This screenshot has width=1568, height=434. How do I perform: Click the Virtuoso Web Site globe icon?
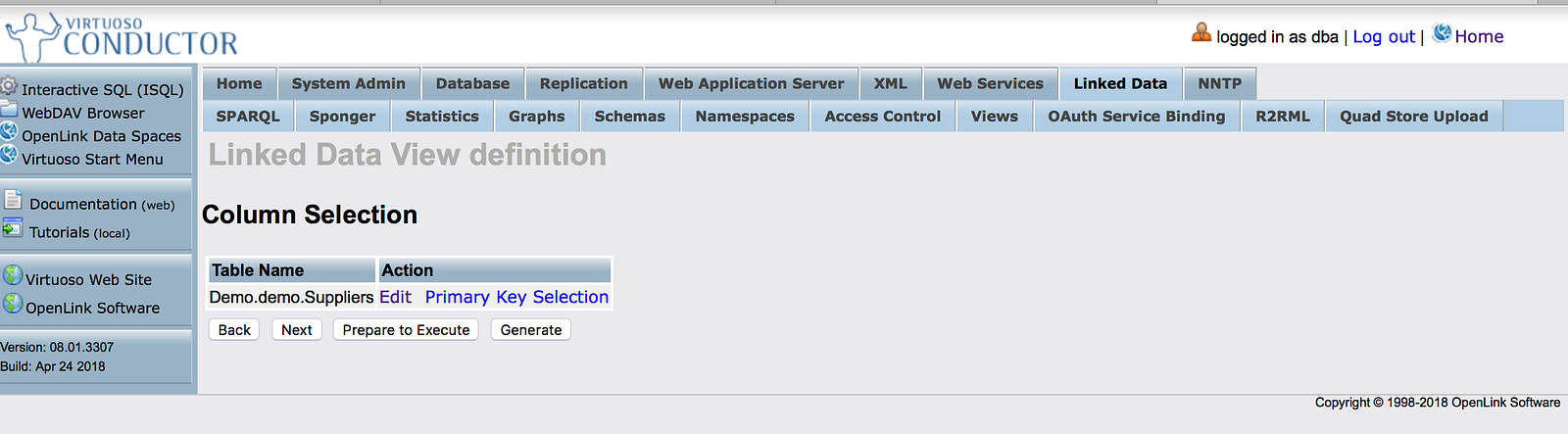tap(13, 276)
